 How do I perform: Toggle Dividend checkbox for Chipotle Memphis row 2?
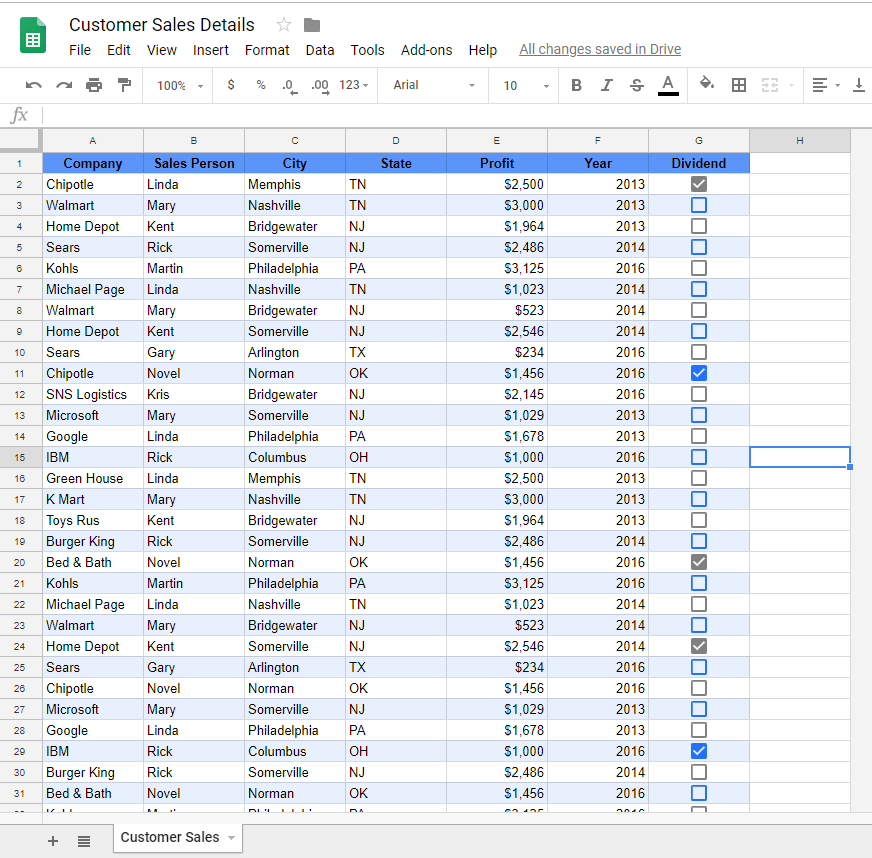[698, 184]
